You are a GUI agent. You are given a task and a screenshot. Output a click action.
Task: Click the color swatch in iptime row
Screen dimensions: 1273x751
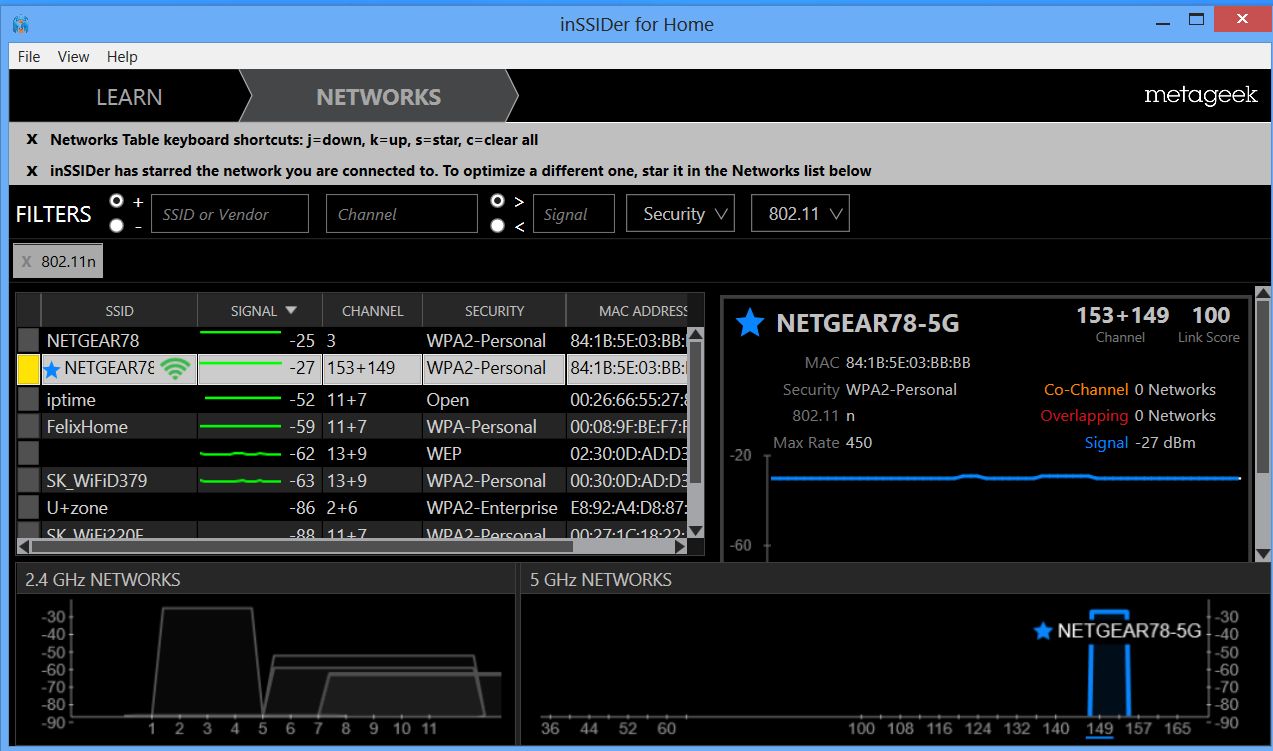[29, 400]
